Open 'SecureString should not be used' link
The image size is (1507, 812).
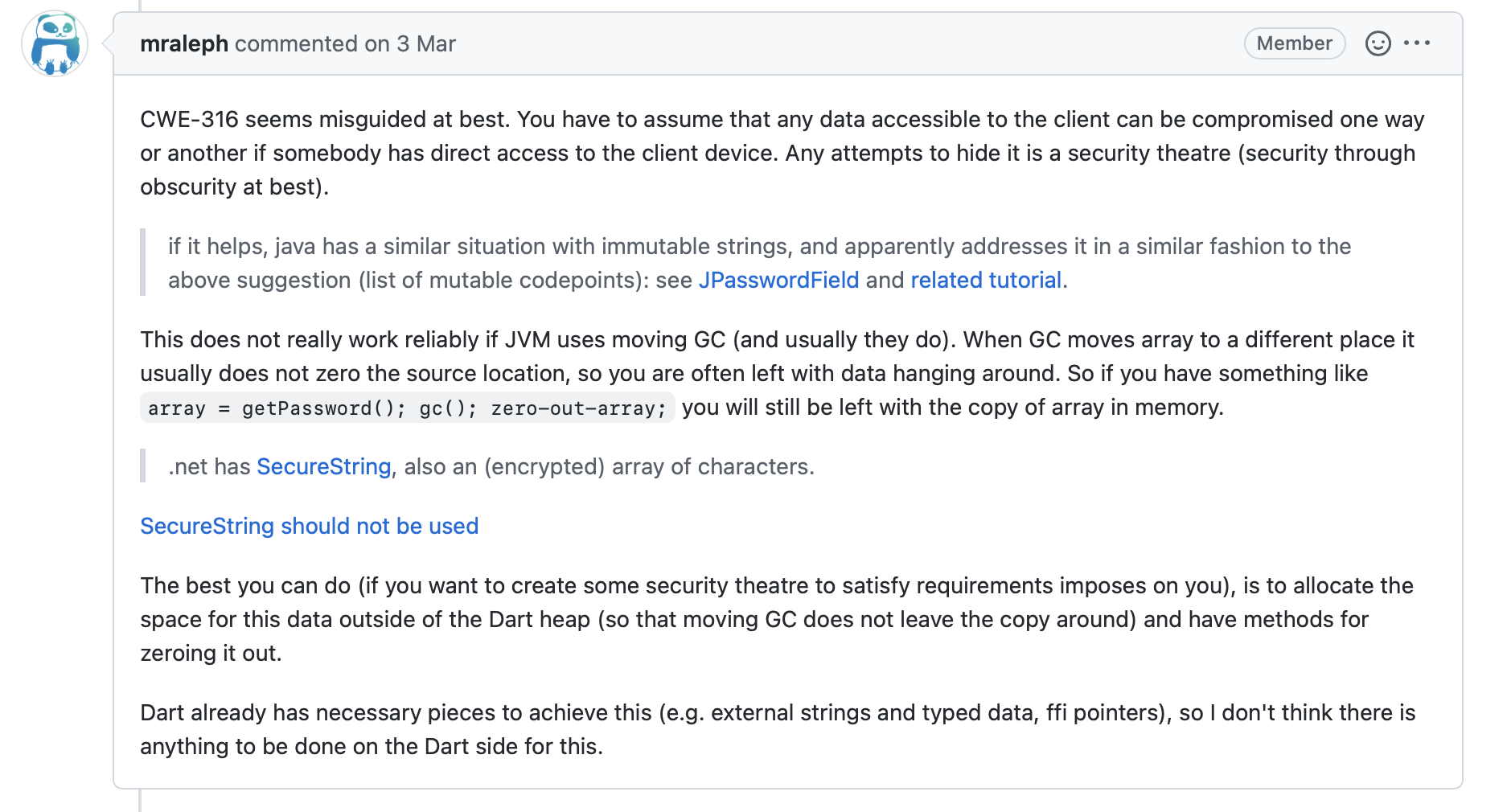tap(310, 526)
